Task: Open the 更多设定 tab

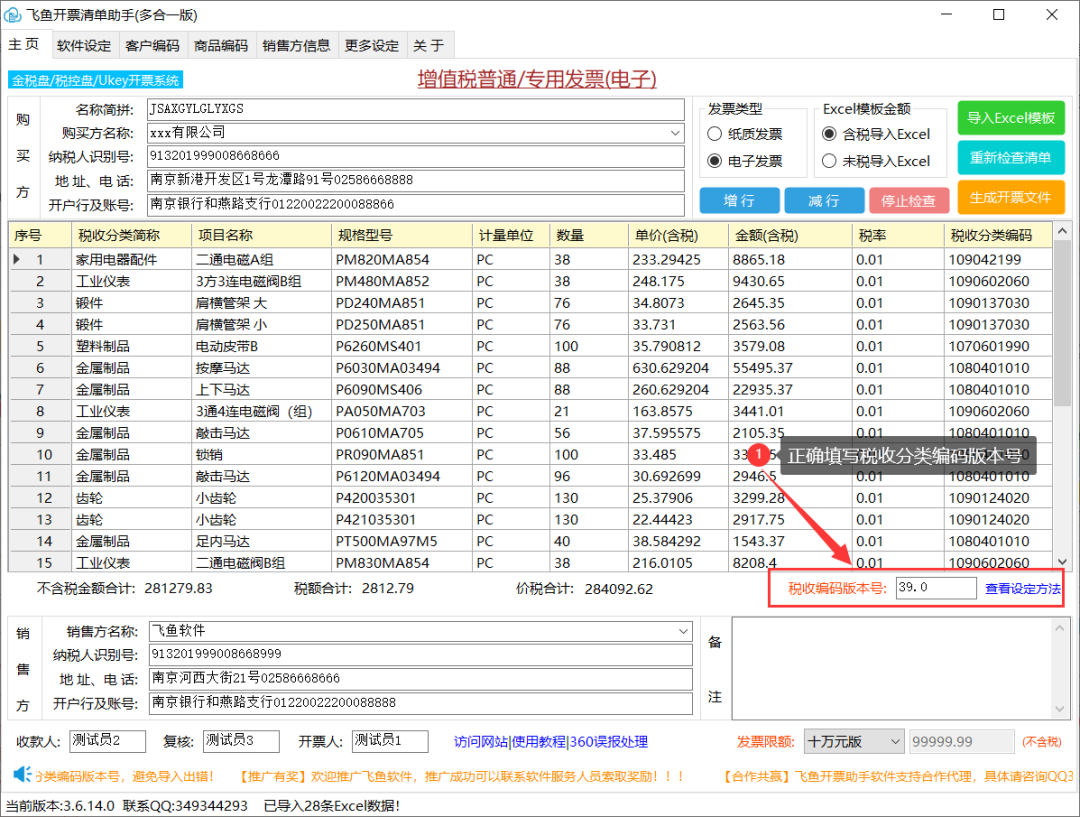Action: coord(372,45)
